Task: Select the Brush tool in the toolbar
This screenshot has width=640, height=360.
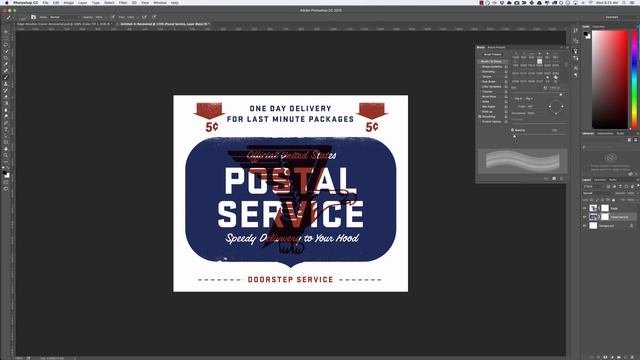Action: [6, 77]
